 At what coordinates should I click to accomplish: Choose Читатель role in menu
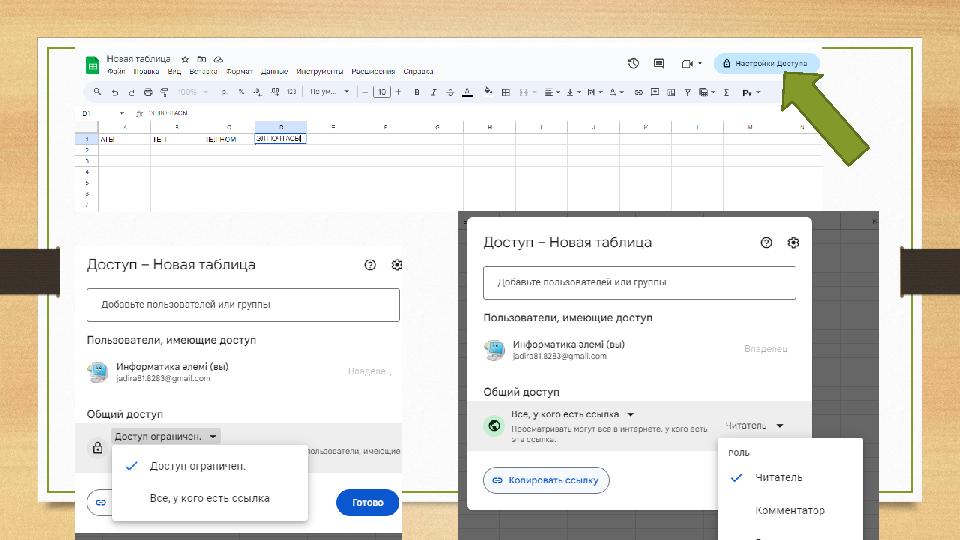790,478
